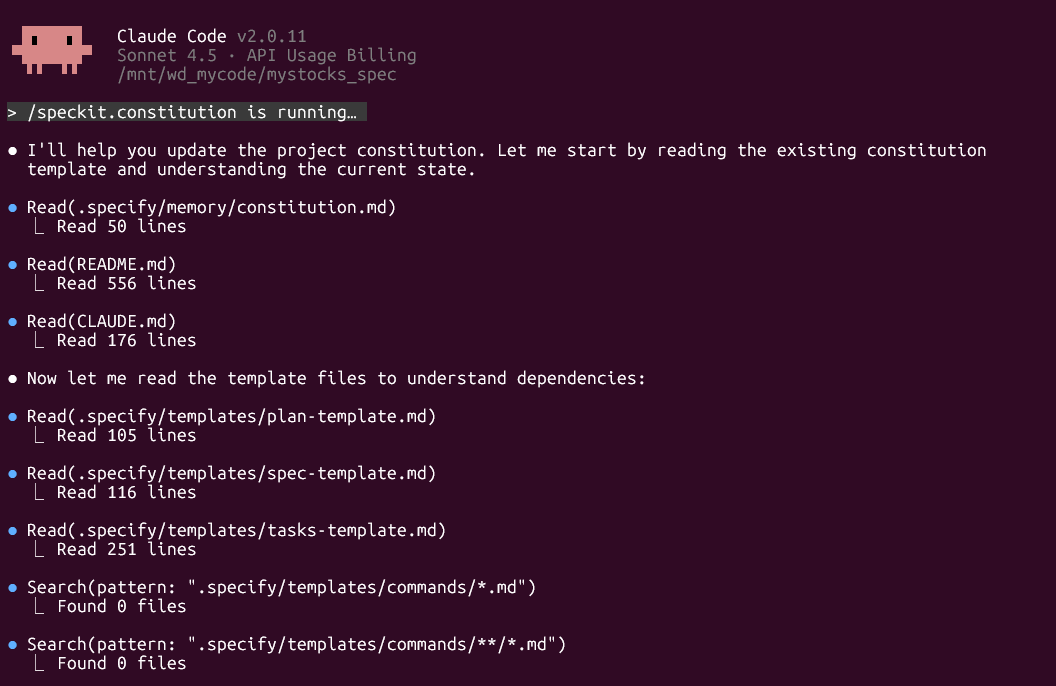1056x686 pixels.
Task: Click the blue bullet beside tasks-template.md read
Action: pyautogui.click(x=12, y=531)
